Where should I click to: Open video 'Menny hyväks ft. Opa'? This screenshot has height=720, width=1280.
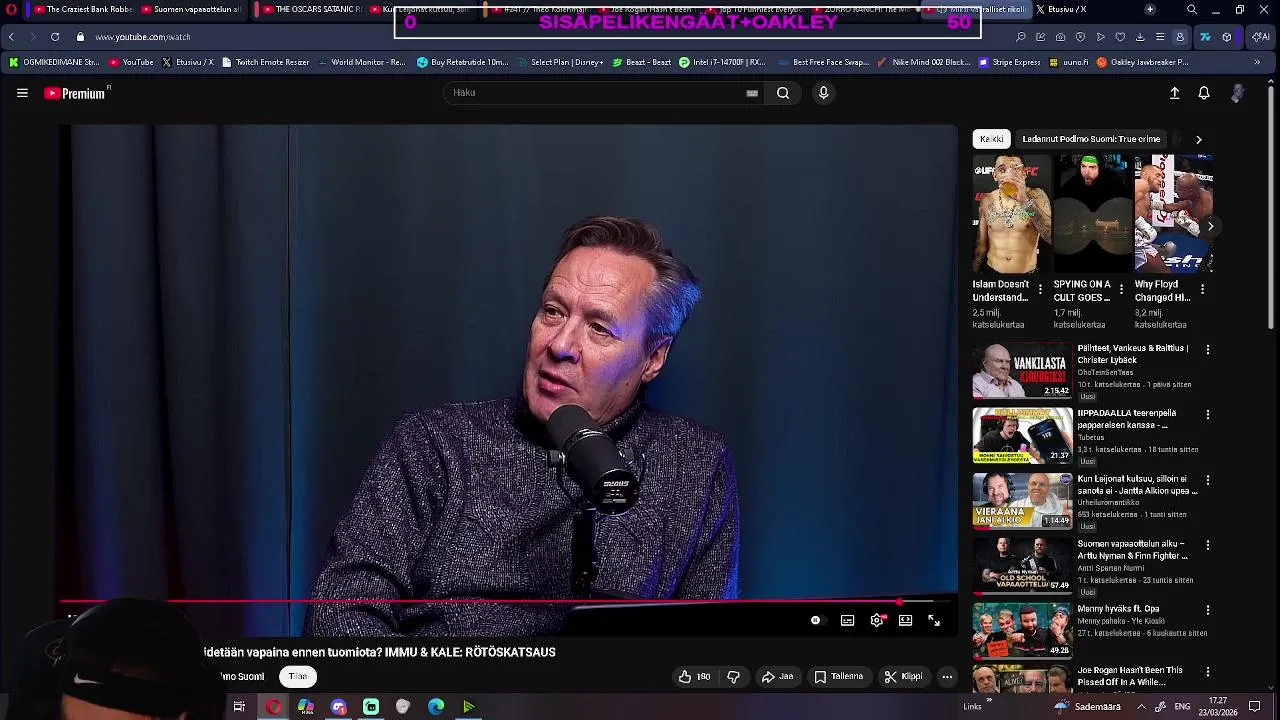tap(1118, 609)
